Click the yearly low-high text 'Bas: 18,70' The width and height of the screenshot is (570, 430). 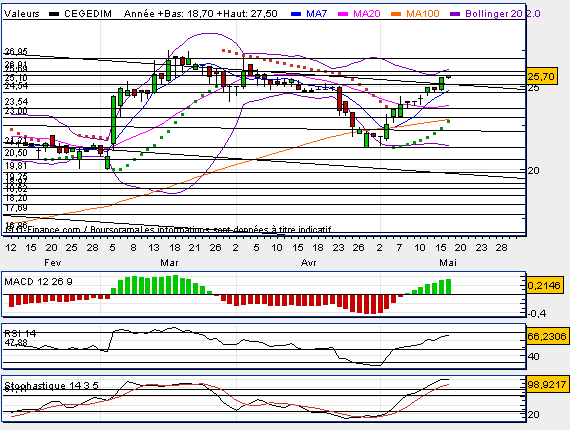click(189, 14)
